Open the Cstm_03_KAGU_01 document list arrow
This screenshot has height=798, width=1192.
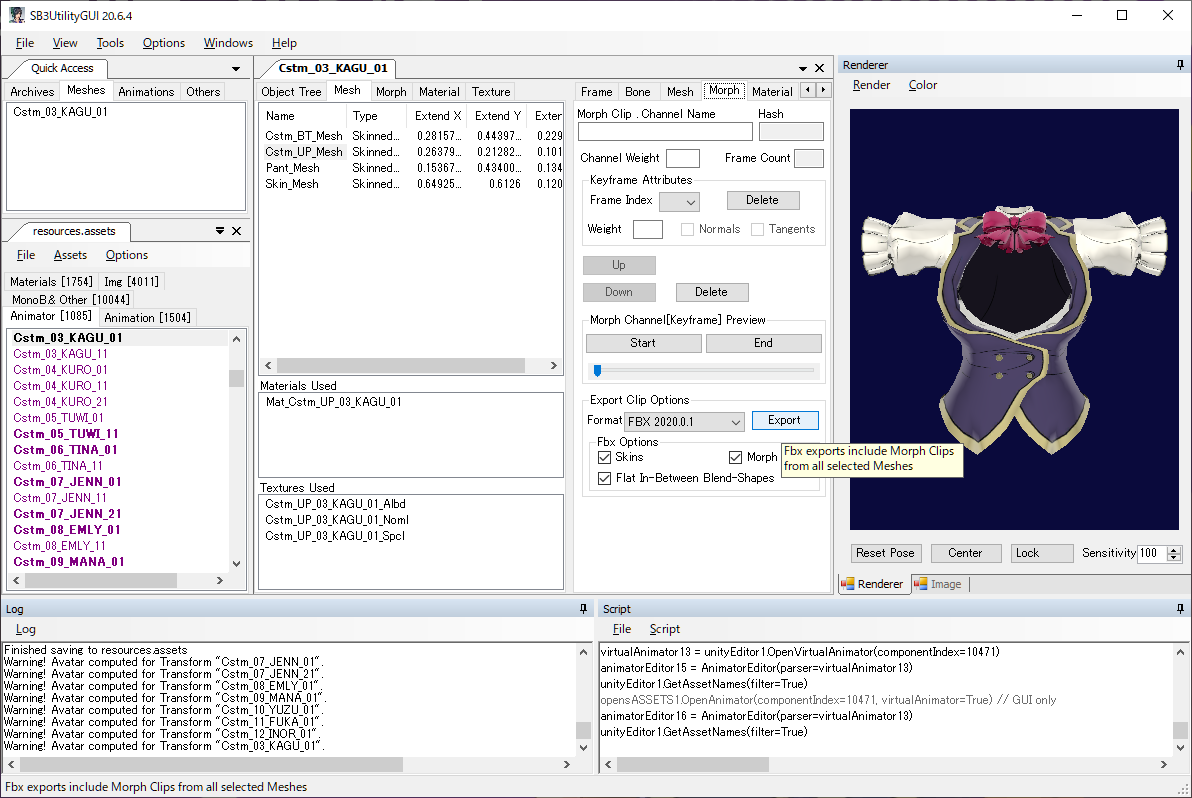[x=803, y=68]
